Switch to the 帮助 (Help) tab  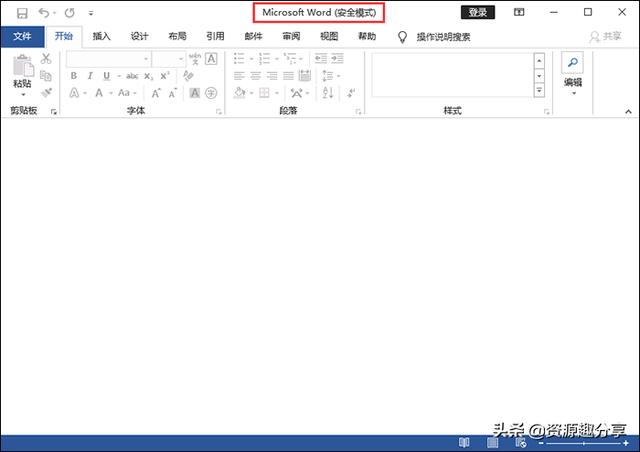367,36
